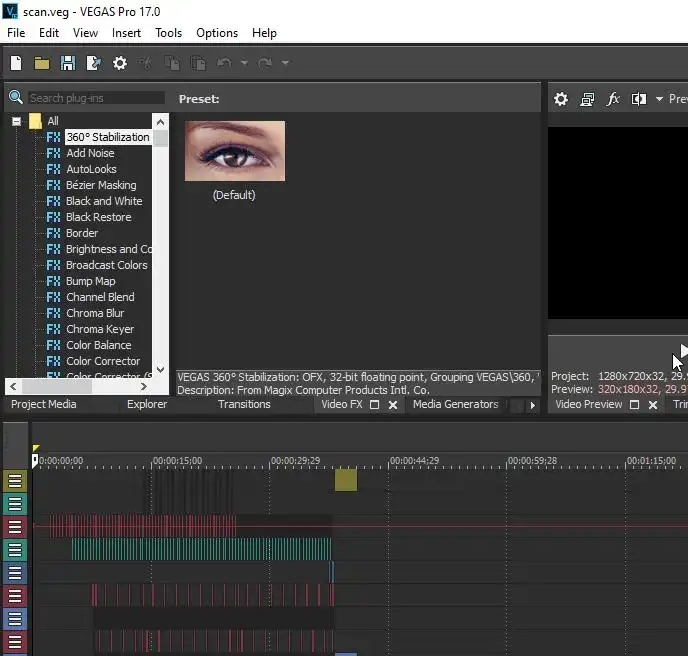688x656 pixels.
Task: Close the Video FX tab
Action: click(x=393, y=405)
